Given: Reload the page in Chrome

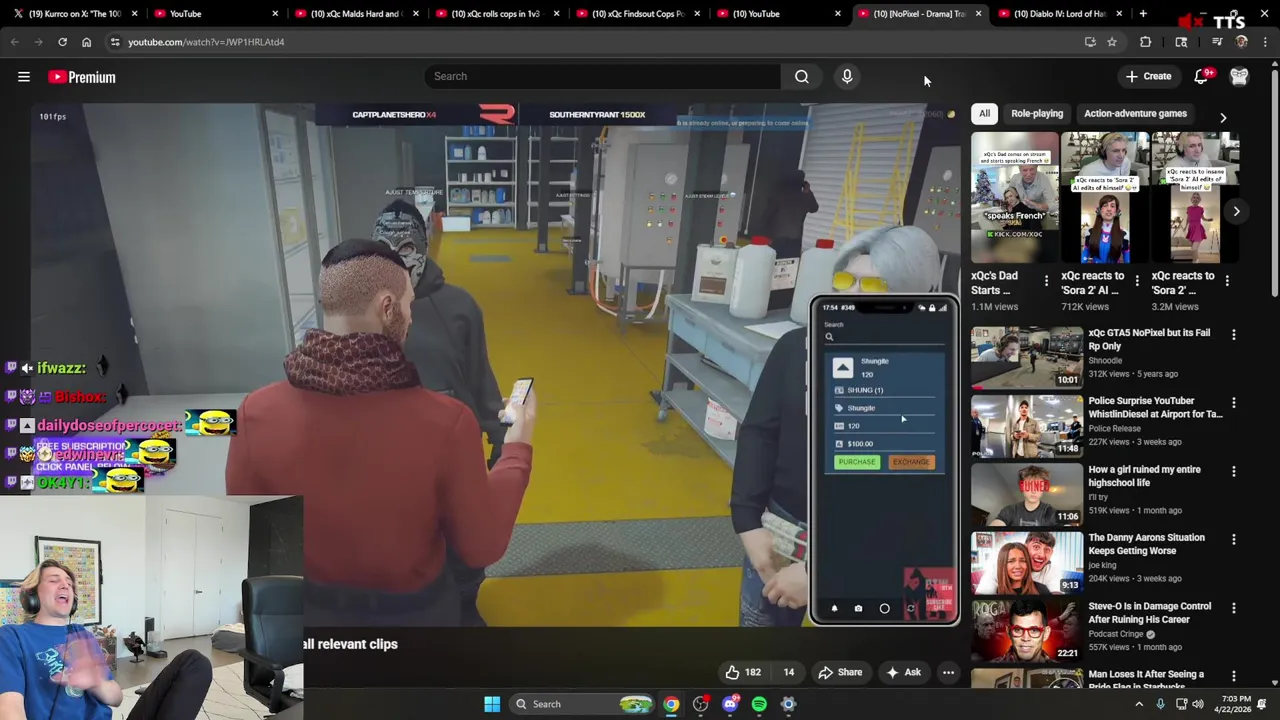Looking at the screenshot, I should pos(62,42).
